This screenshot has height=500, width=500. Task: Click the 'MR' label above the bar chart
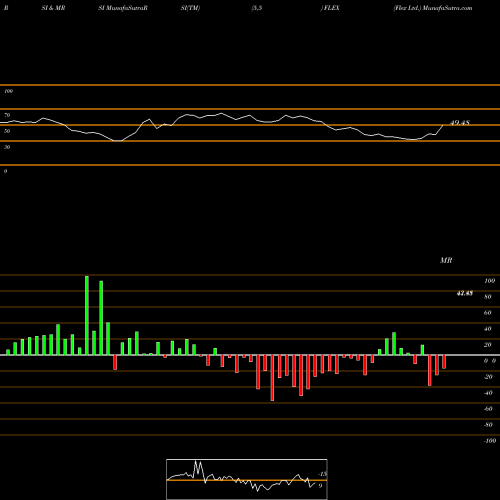(446, 260)
